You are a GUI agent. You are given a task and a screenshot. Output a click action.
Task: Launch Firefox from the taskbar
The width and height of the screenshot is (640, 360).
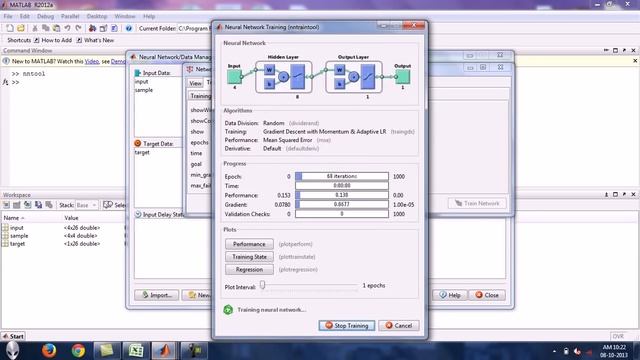pyautogui.click(x=49, y=351)
